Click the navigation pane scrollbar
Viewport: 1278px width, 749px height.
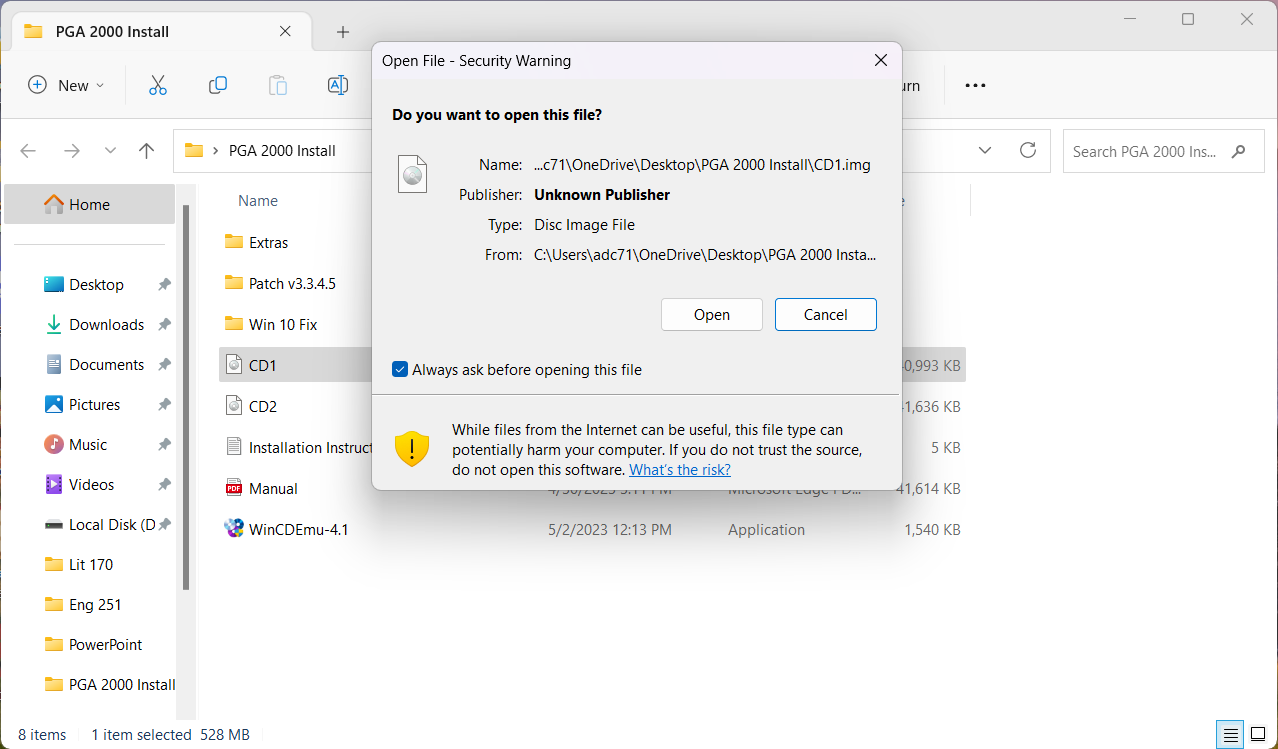pos(186,395)
